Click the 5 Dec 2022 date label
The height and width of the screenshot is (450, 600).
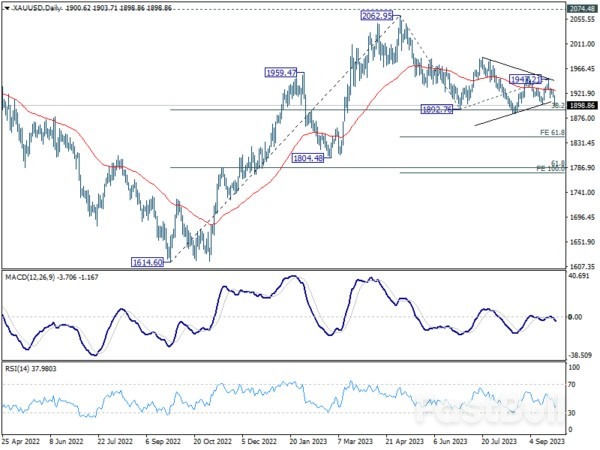[259, 441]
